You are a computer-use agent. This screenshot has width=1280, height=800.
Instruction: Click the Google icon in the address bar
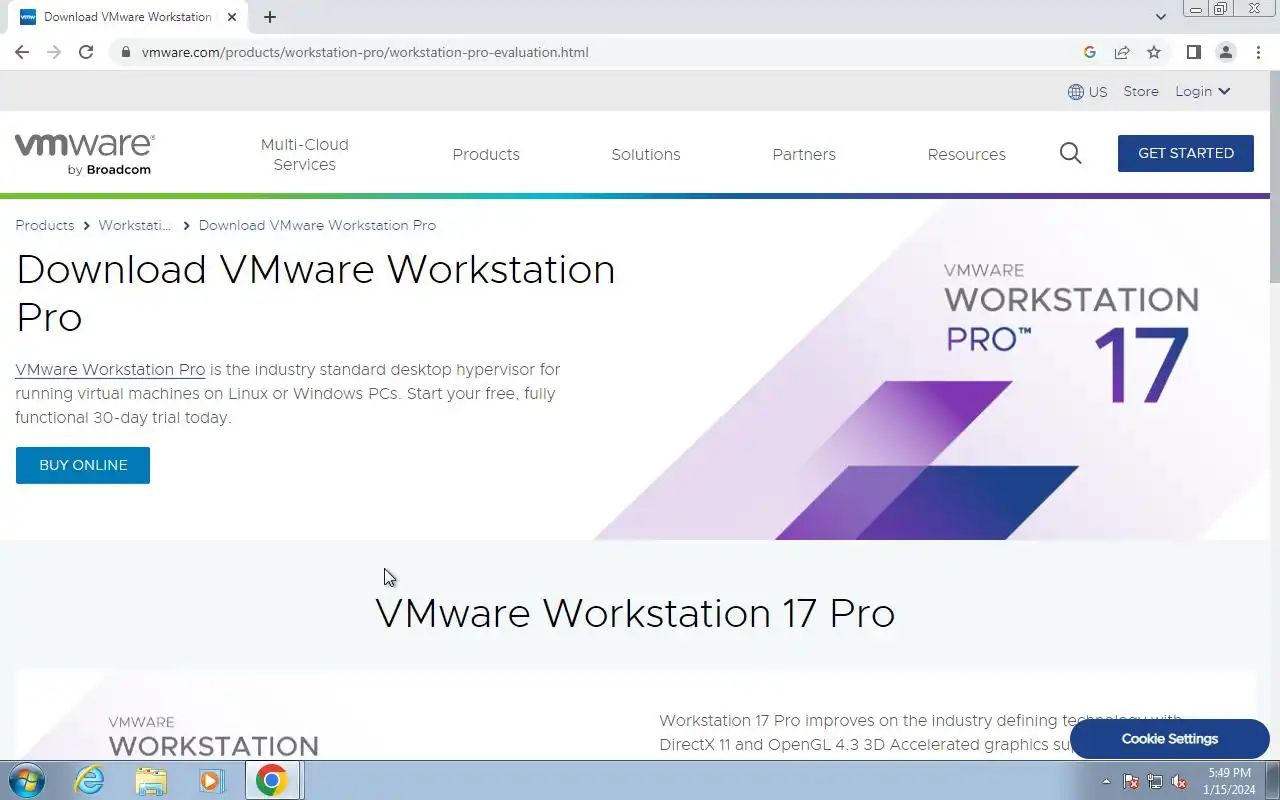pos(1090,52)
